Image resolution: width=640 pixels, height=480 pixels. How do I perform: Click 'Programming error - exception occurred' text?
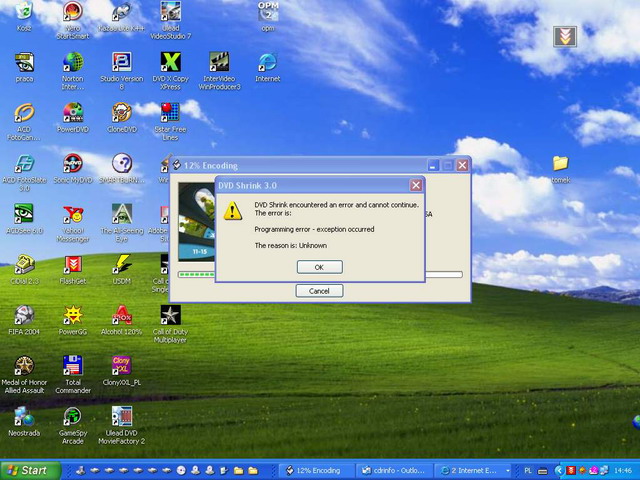click(314, 229)
